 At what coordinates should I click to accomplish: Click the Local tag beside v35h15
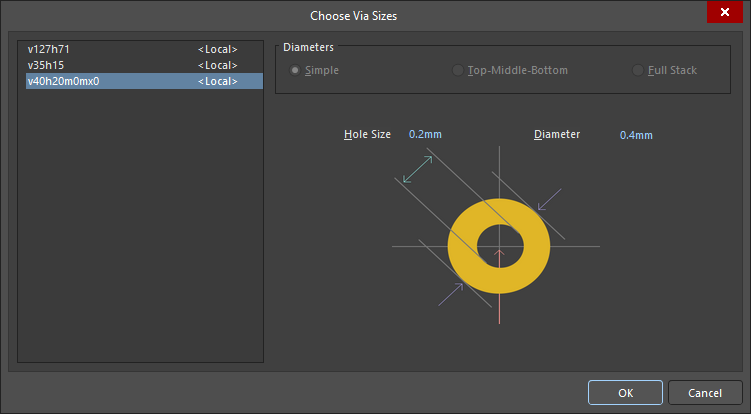click(217, 65)
